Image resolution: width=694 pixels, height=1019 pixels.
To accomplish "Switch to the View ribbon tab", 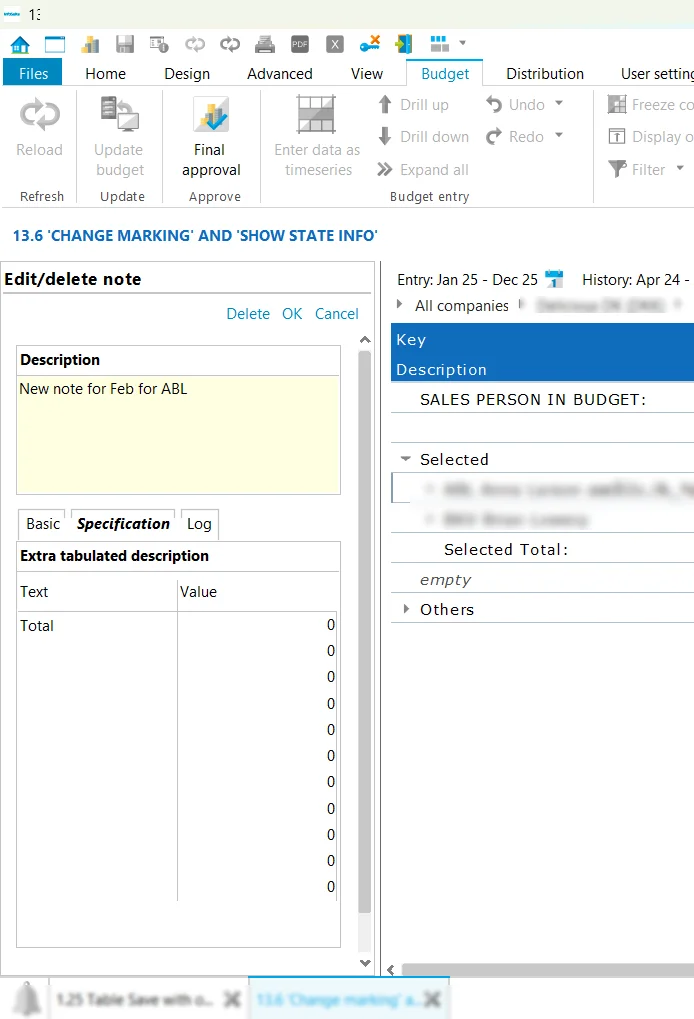I will coord(367,73).
